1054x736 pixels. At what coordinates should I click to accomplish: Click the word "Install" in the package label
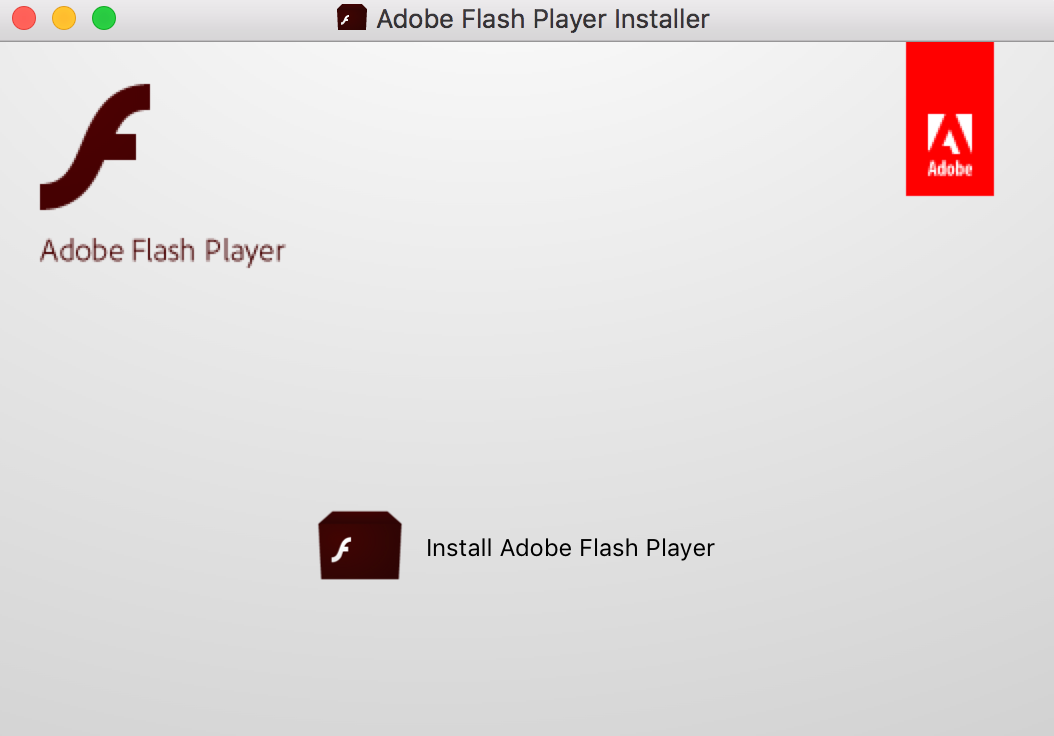coord(459,548)
